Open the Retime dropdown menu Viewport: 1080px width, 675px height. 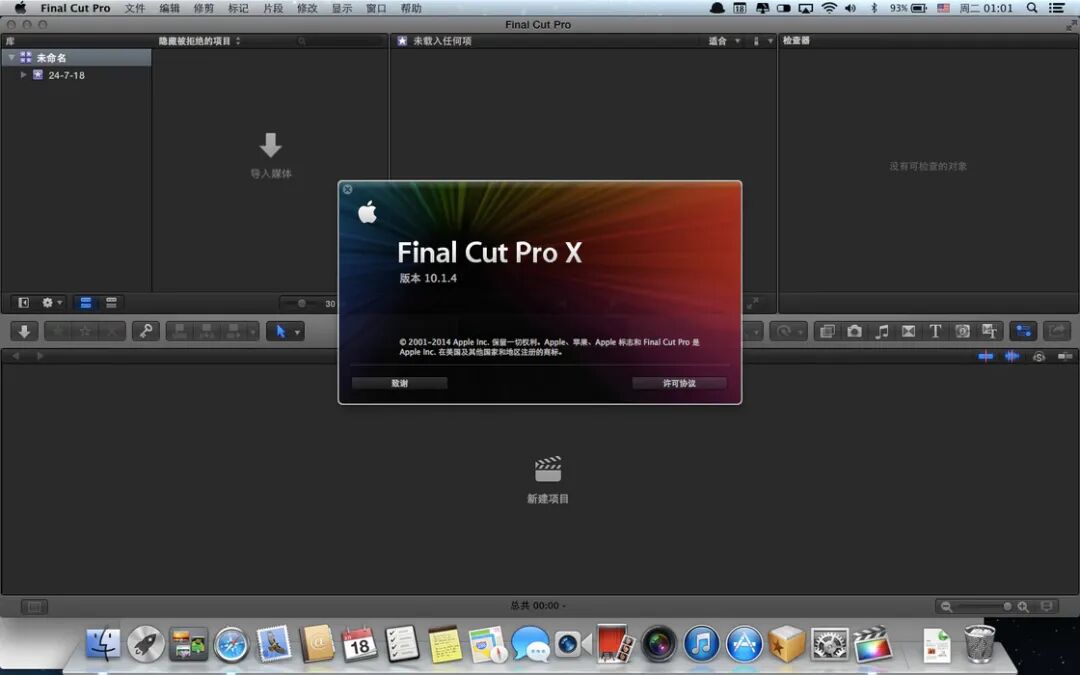[787, 331]
